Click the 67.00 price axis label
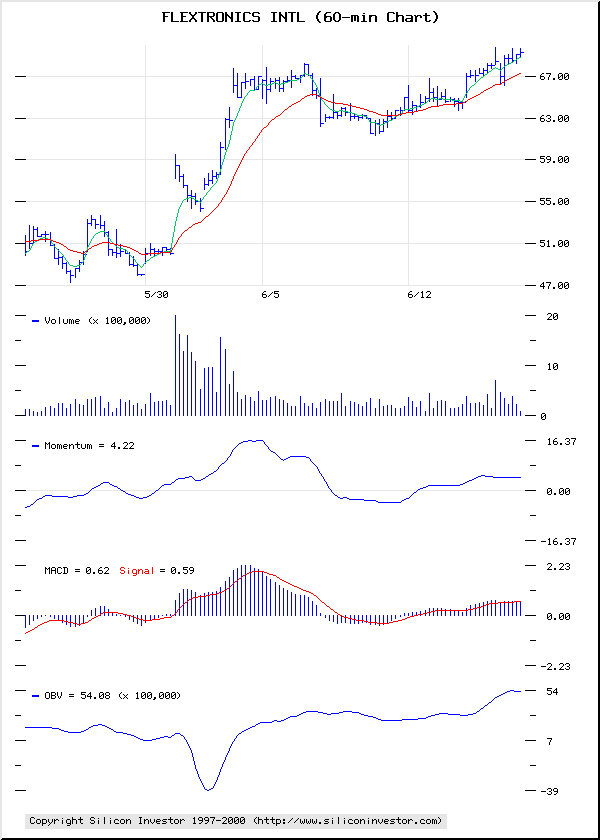600x840 pixels. click(553, 77)
